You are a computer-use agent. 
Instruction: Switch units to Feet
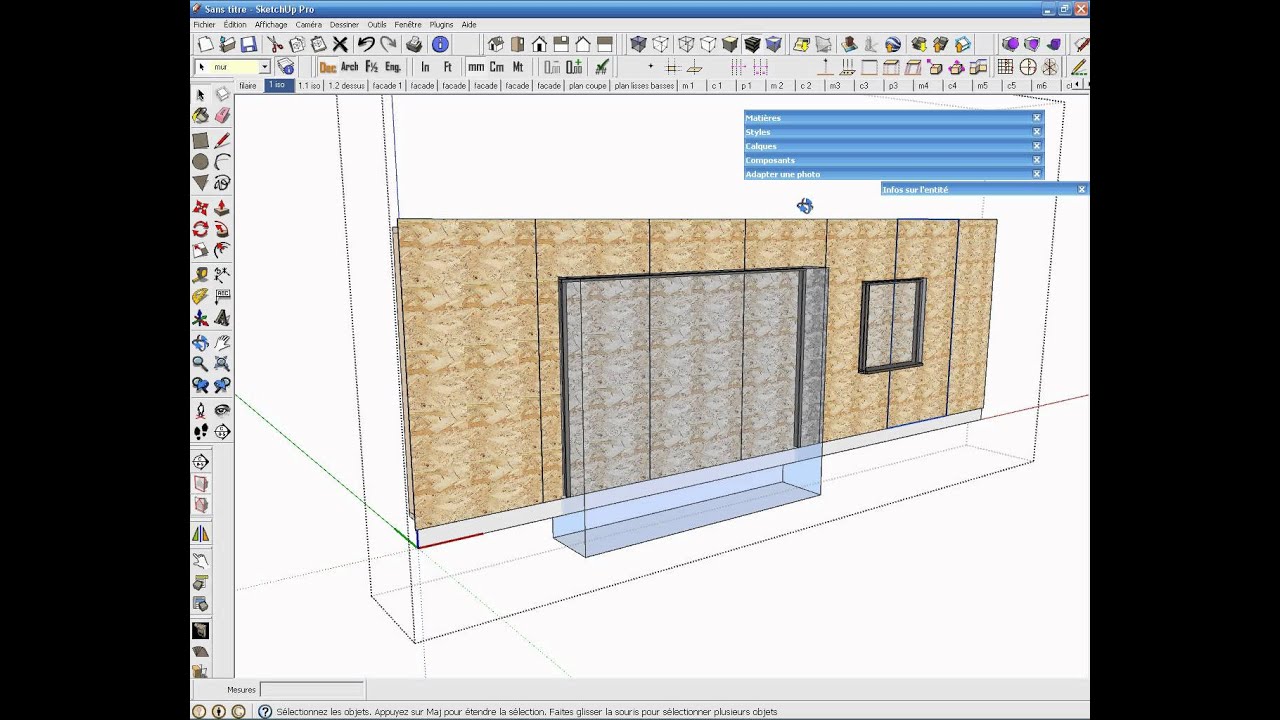[447, 67]
